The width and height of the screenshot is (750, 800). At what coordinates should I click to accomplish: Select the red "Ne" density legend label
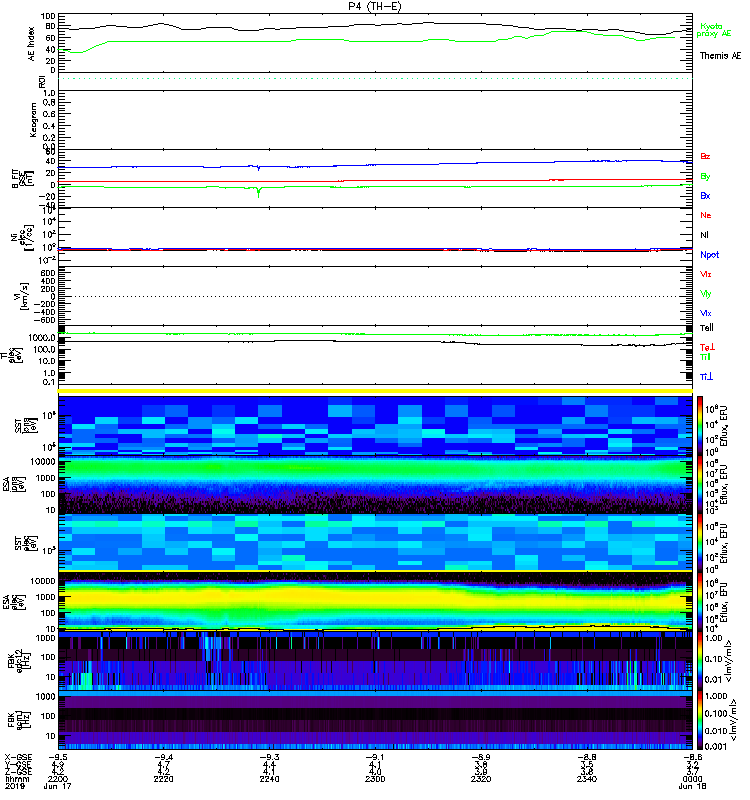point(706,215)
